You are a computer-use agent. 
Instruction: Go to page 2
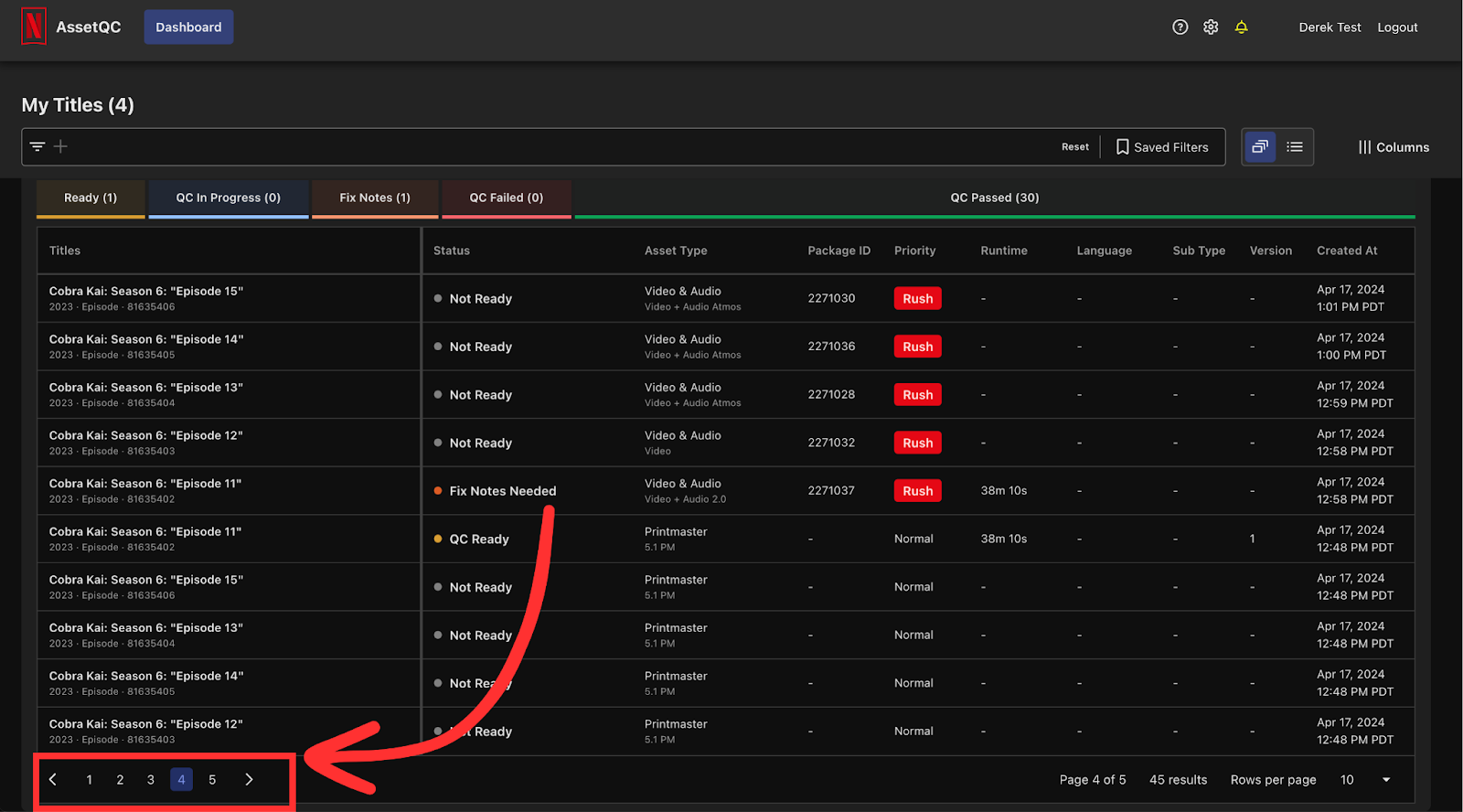coord(120,780)
